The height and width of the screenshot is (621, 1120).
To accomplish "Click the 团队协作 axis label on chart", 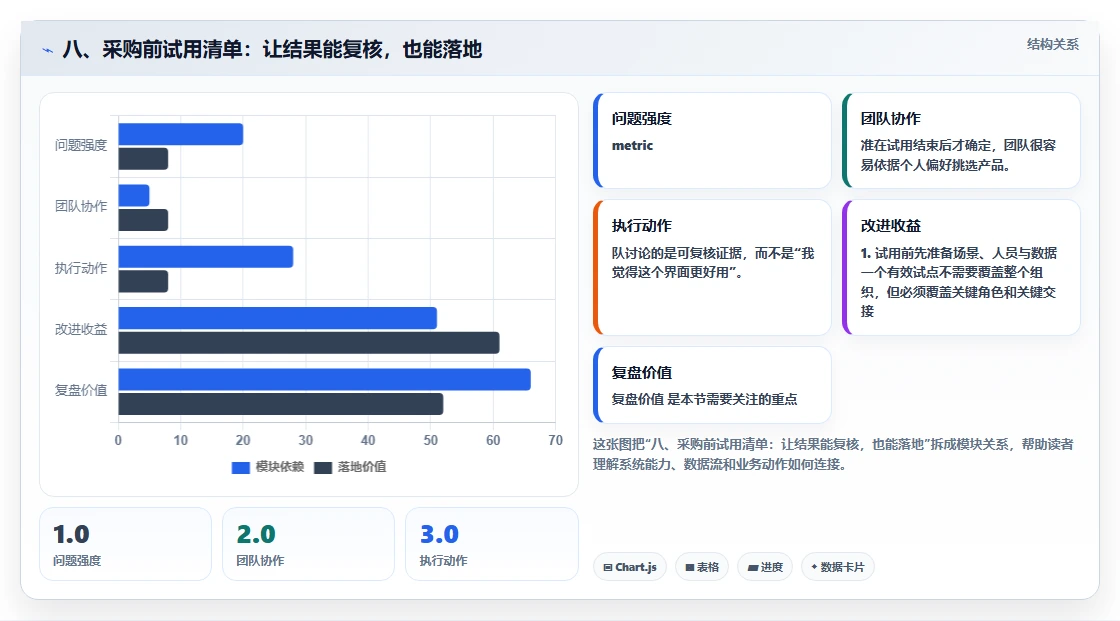I will 81,207.
